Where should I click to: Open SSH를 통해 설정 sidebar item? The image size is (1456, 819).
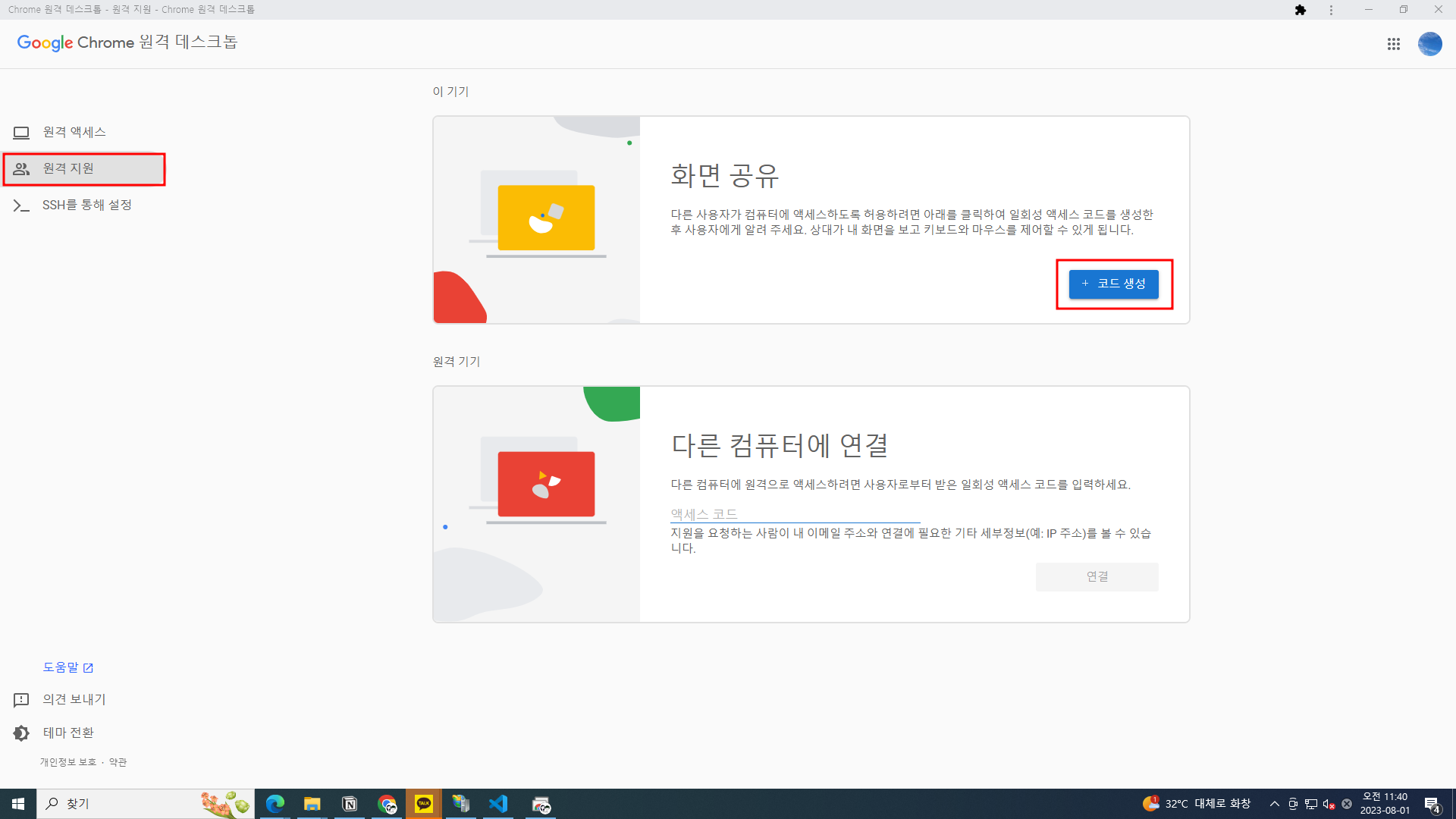[86, 205]
